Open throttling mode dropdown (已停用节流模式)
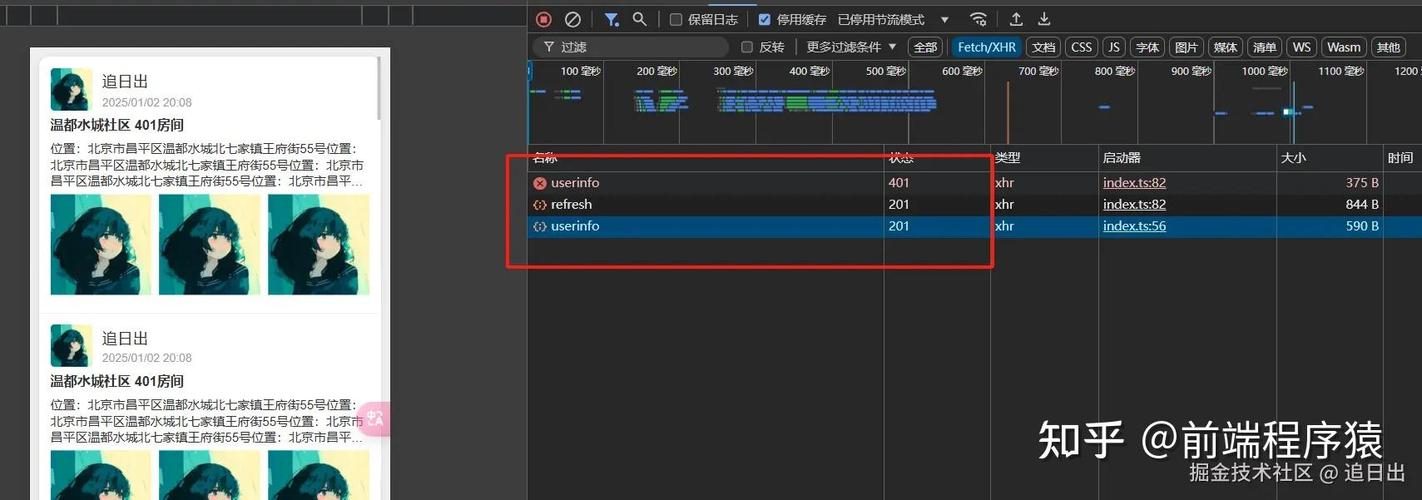The width and height of the screenshot is (1422, 500). click(893, 19)
